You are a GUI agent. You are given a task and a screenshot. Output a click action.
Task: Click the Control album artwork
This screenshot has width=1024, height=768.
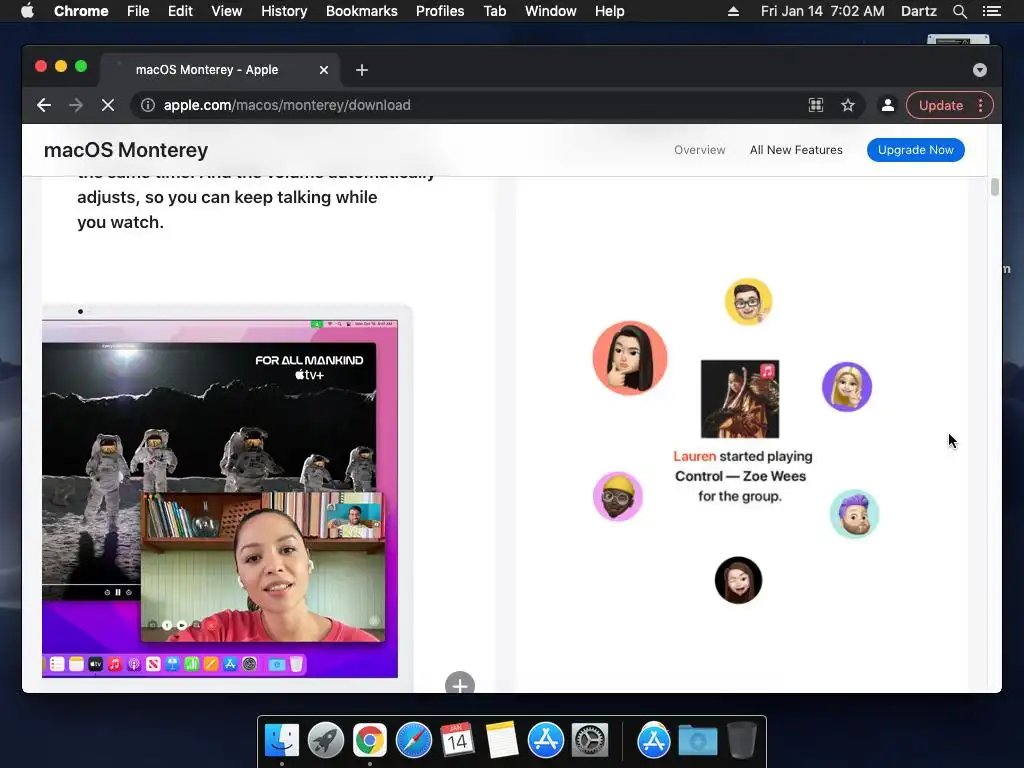(740, 399)
